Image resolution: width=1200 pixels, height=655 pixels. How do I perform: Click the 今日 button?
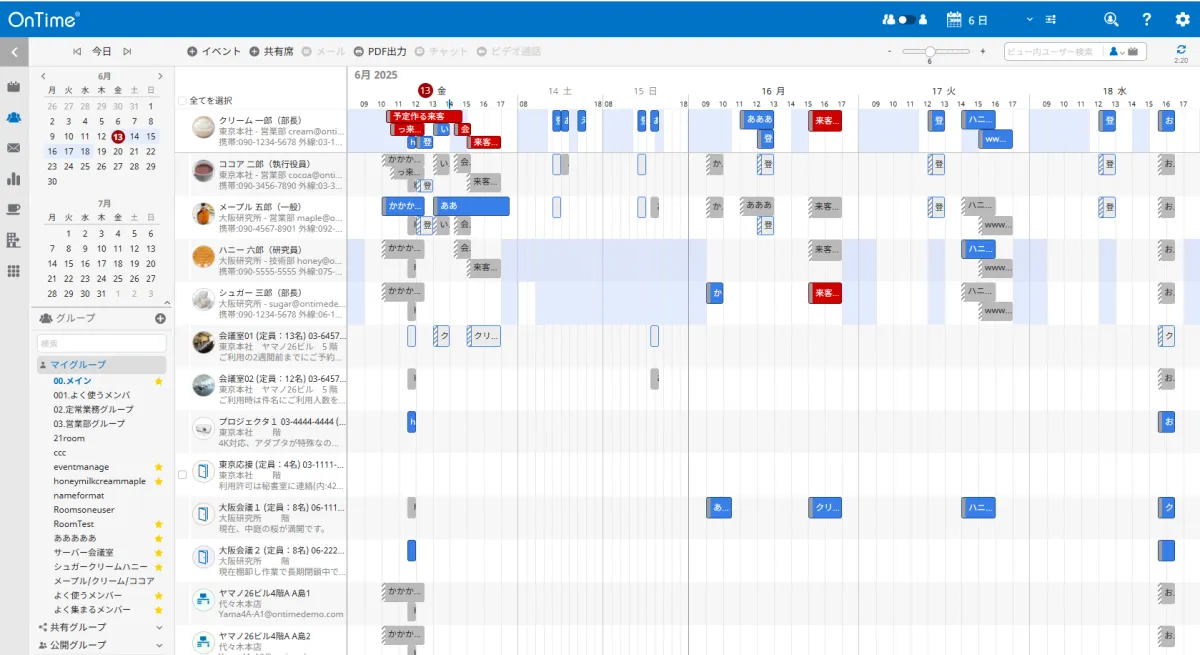[x=102, y=51]
